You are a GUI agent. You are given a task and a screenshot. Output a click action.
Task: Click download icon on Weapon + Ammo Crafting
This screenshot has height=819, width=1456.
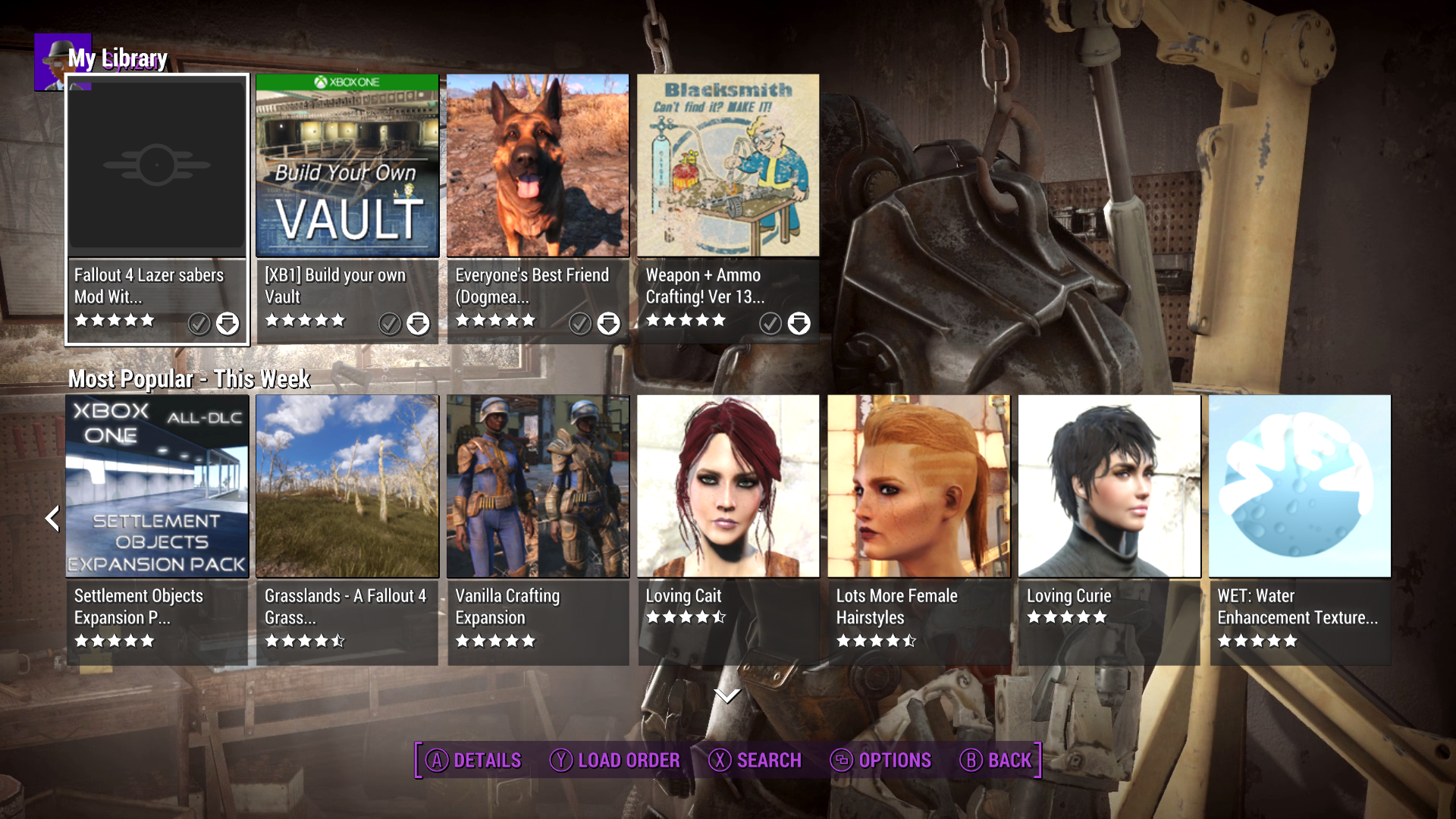tap(799, 324)
